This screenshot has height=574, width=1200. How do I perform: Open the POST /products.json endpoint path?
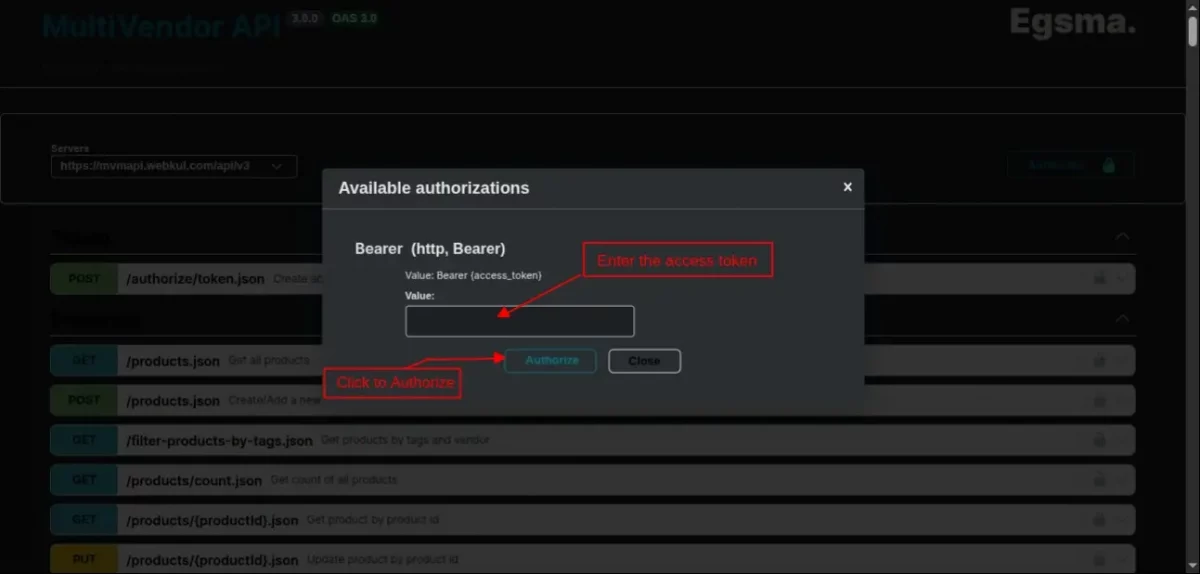[x=173, y=401]
